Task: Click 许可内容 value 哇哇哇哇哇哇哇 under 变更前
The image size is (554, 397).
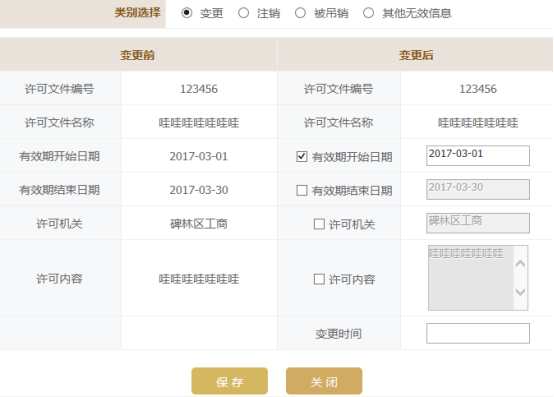Action: tap(199, 279)
